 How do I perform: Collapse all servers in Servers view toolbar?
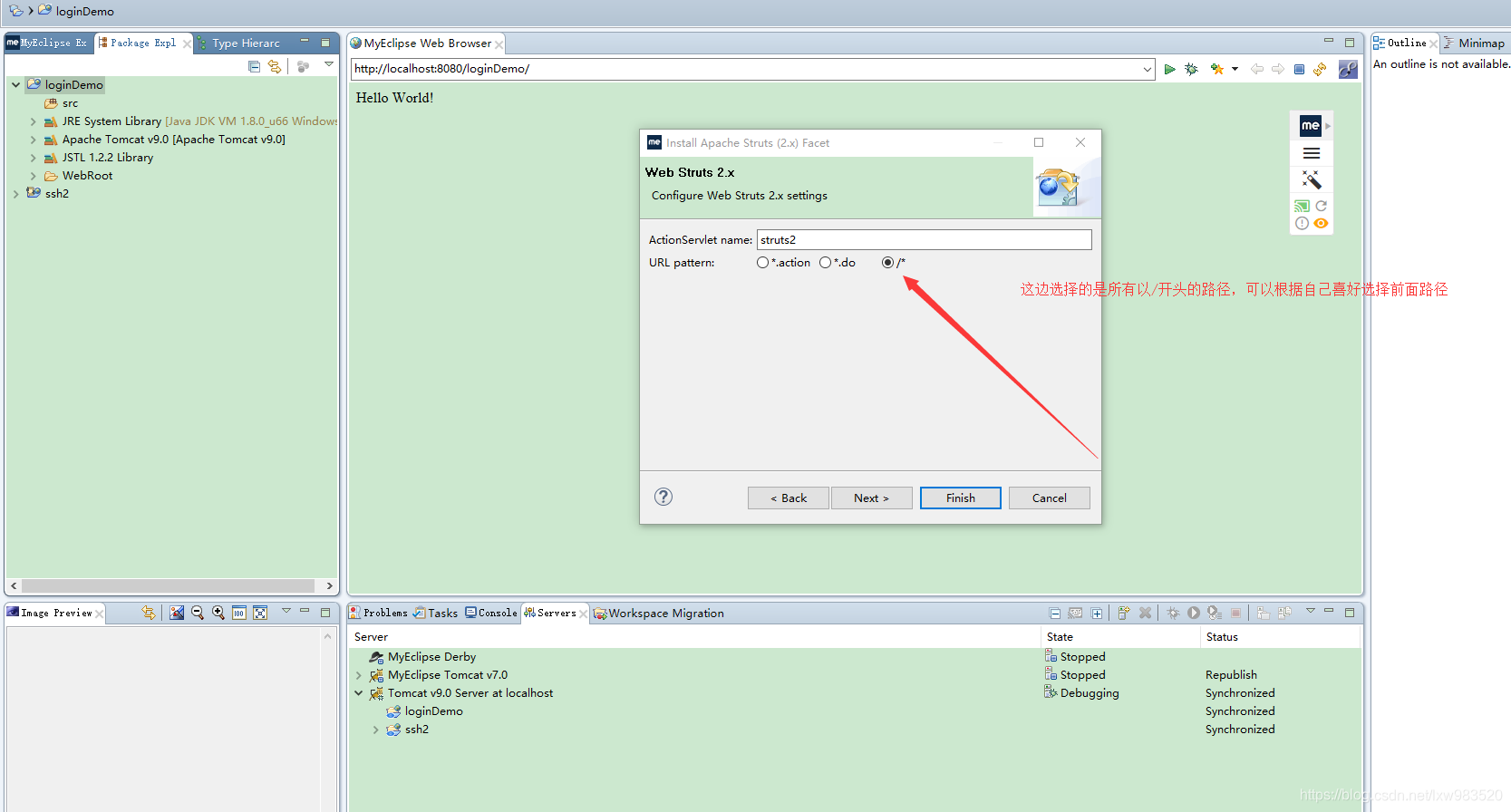click(1055, 613)
